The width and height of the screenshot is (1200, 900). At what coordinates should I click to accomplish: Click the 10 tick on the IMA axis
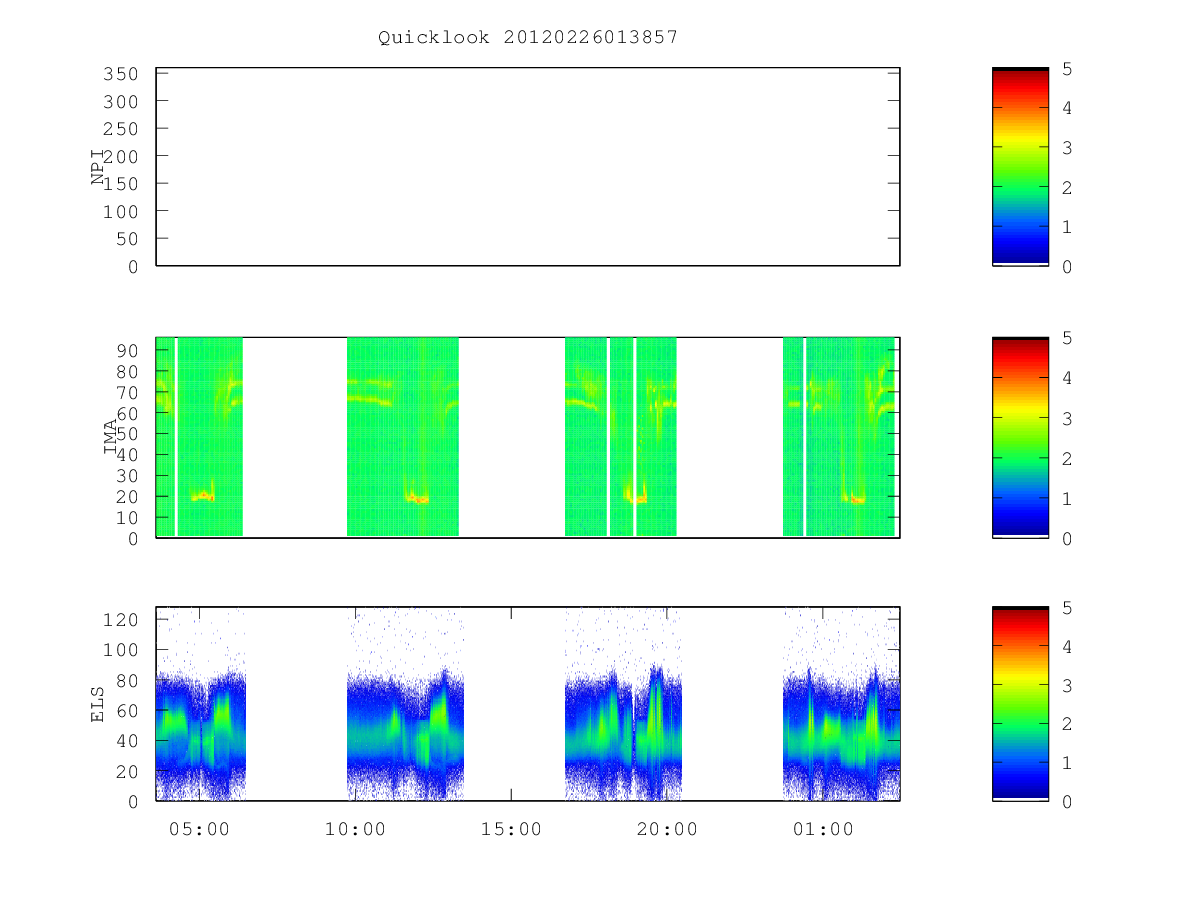127,517
